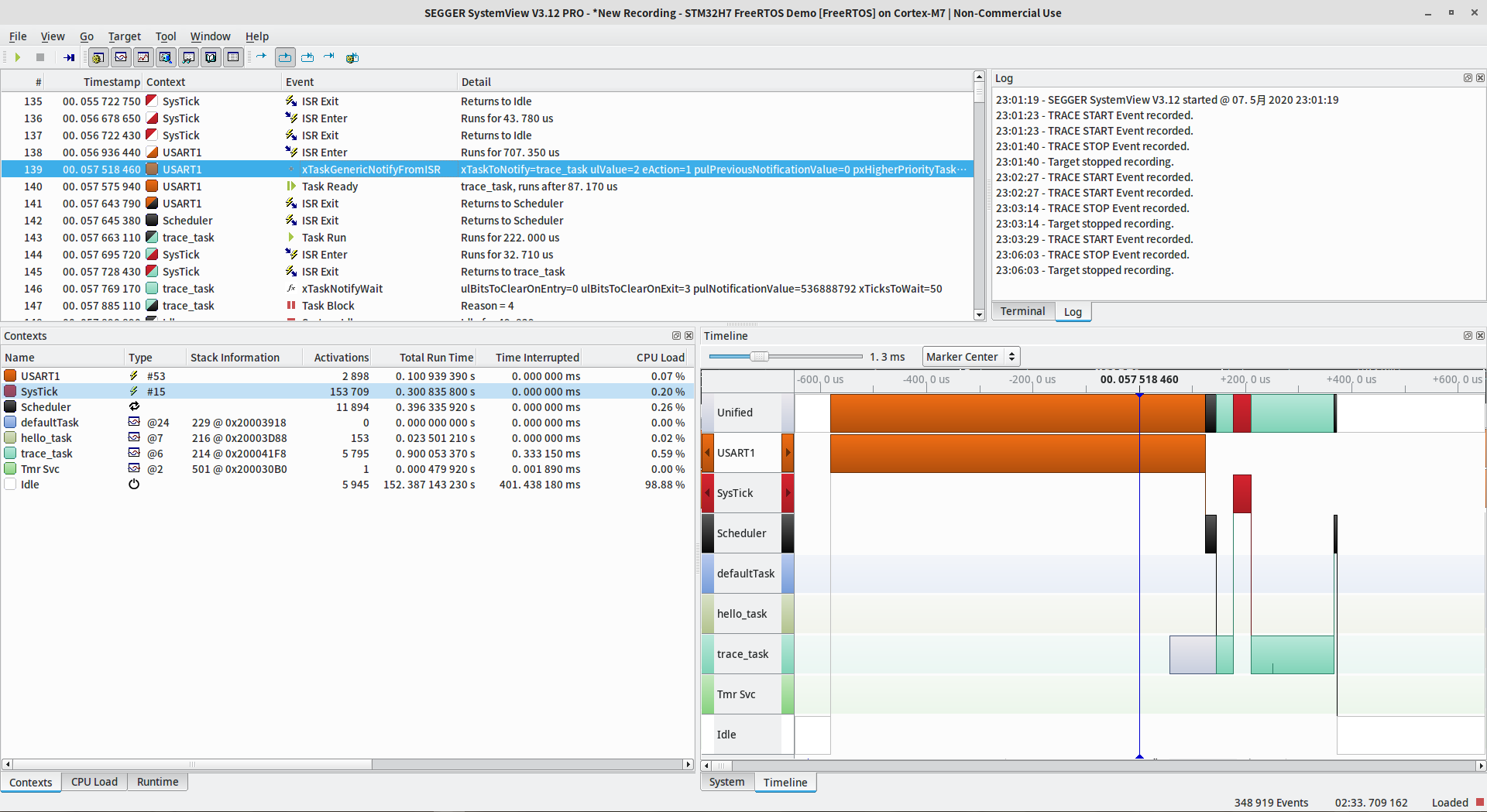This screenshot has width=1487, height=812.
Task: Toggle the wave-graph window button in toolbar
Action: (x=121, y=57)
